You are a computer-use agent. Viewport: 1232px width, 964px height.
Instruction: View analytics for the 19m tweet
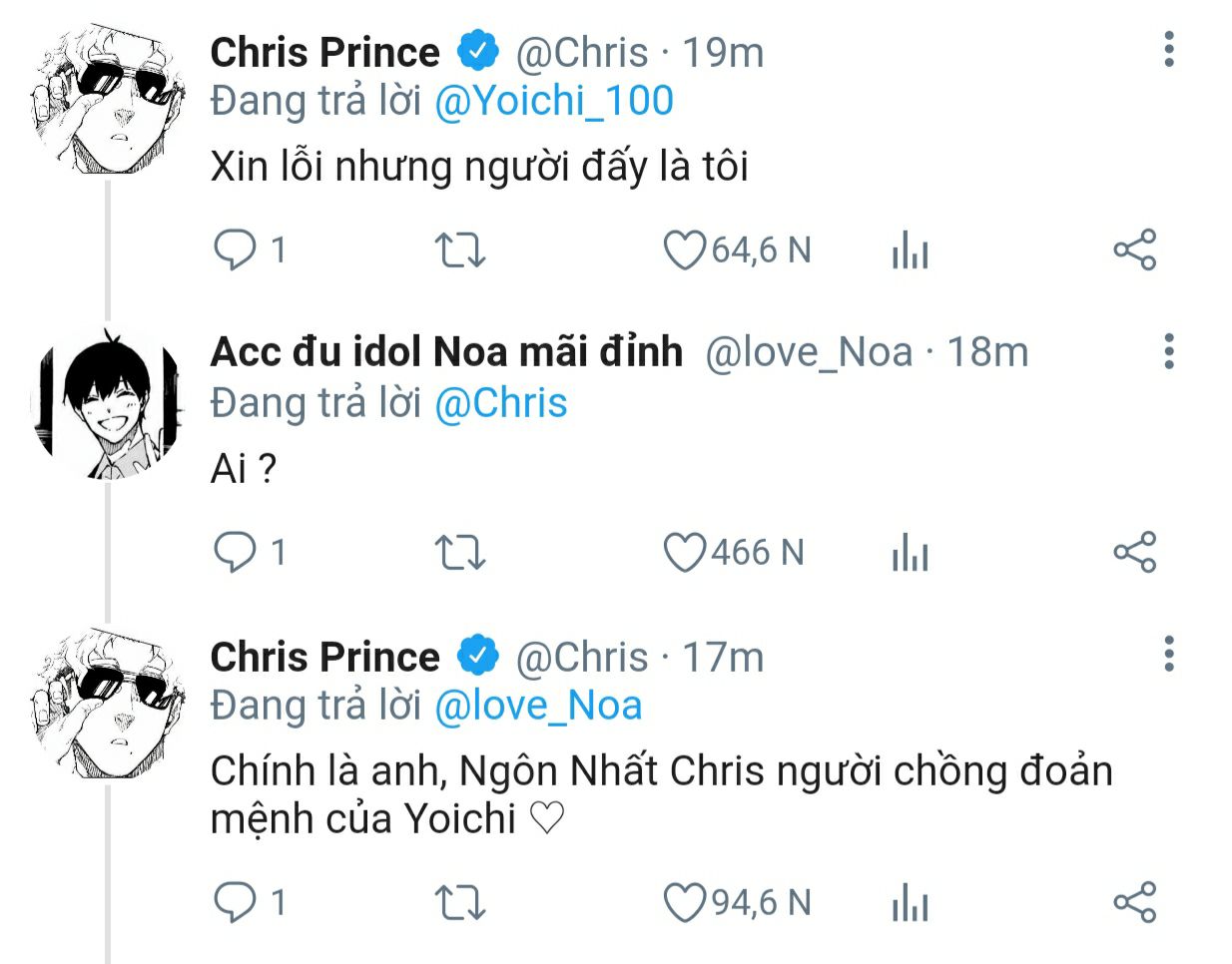(910, 250)
